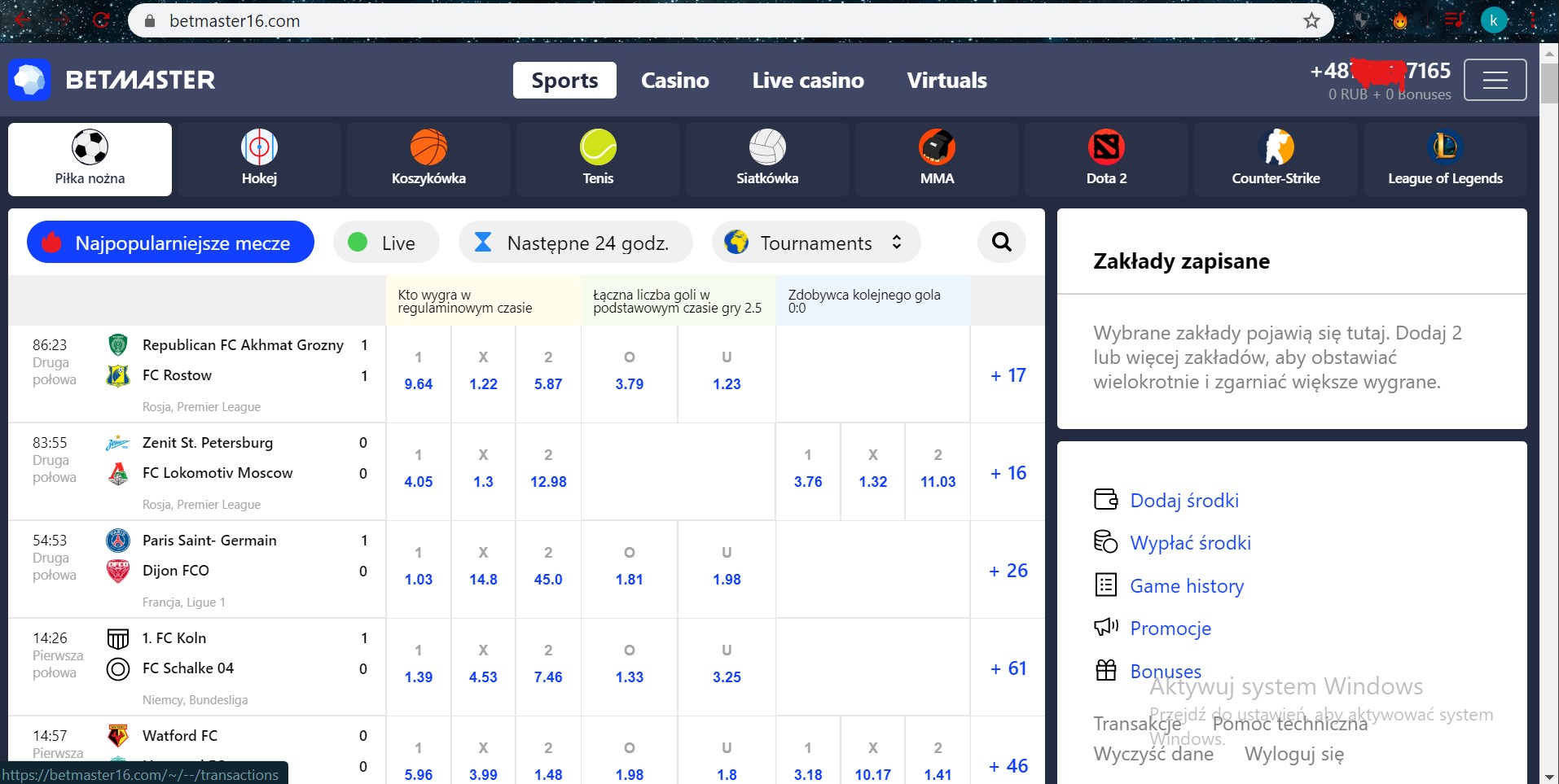
Task: Select draw odds 1.22 in Grozny match
Action: coord(483,374)
